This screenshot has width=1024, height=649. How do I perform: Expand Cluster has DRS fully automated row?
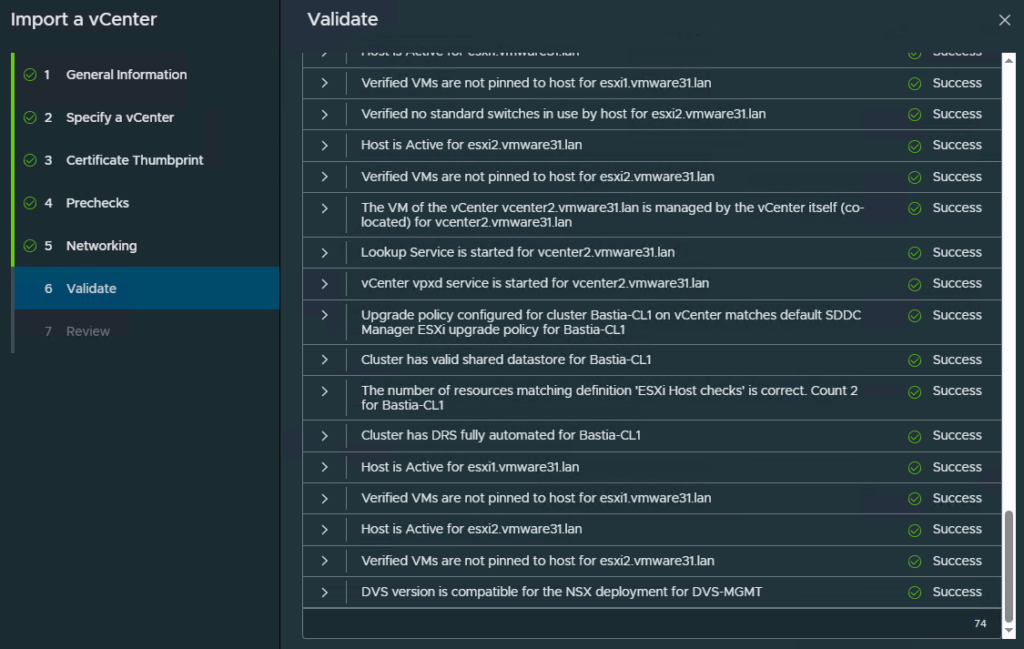tap(325, 435)
